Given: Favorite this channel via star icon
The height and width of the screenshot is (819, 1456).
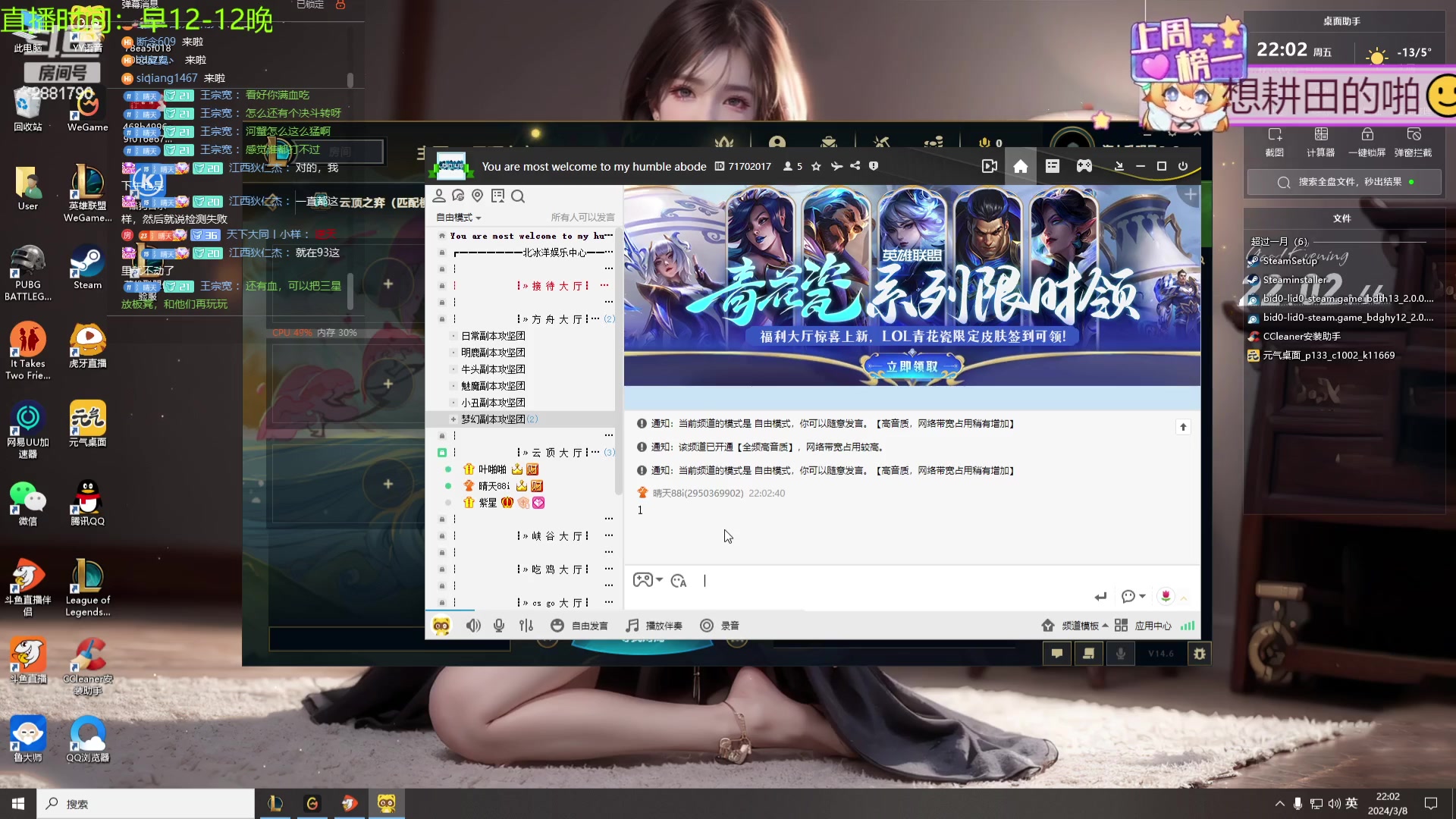Looking at the screenshot, I should [x=815, y=166].
